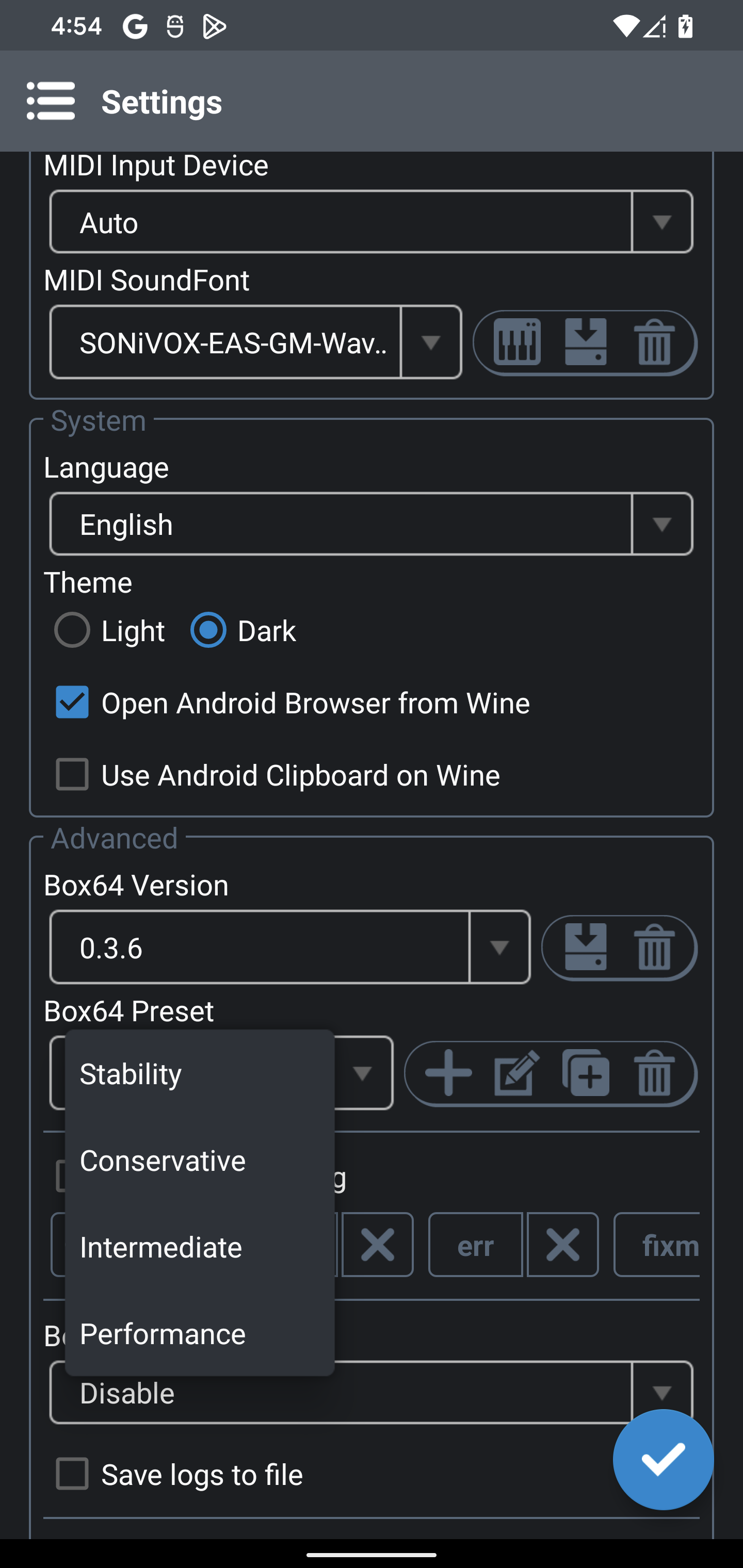This screenshot has width=743, height=1568.
Task: Choose Performance from the preset list
Action: (199, 1334)
